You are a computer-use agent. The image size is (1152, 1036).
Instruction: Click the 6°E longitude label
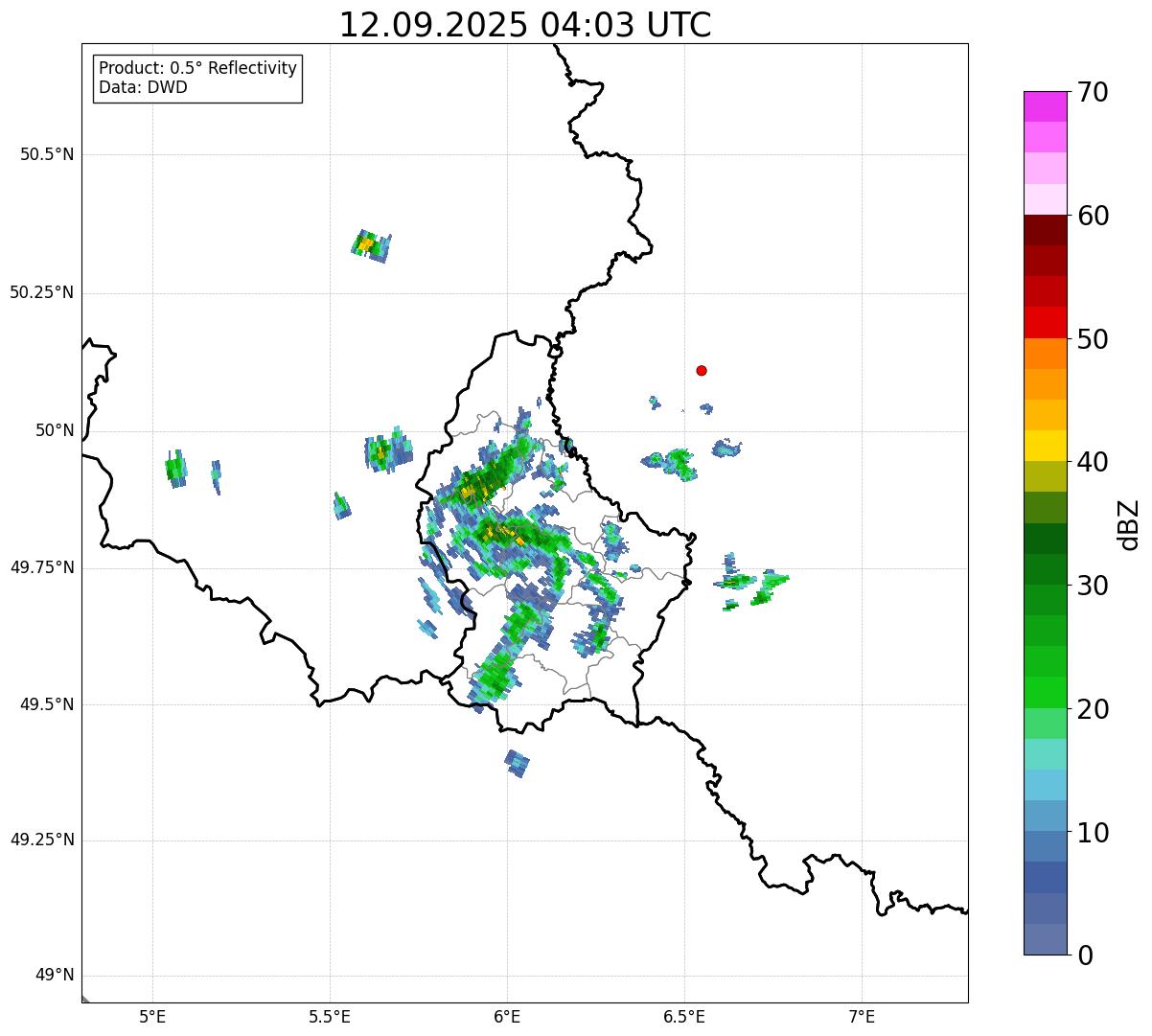(x=507, y=1017)
